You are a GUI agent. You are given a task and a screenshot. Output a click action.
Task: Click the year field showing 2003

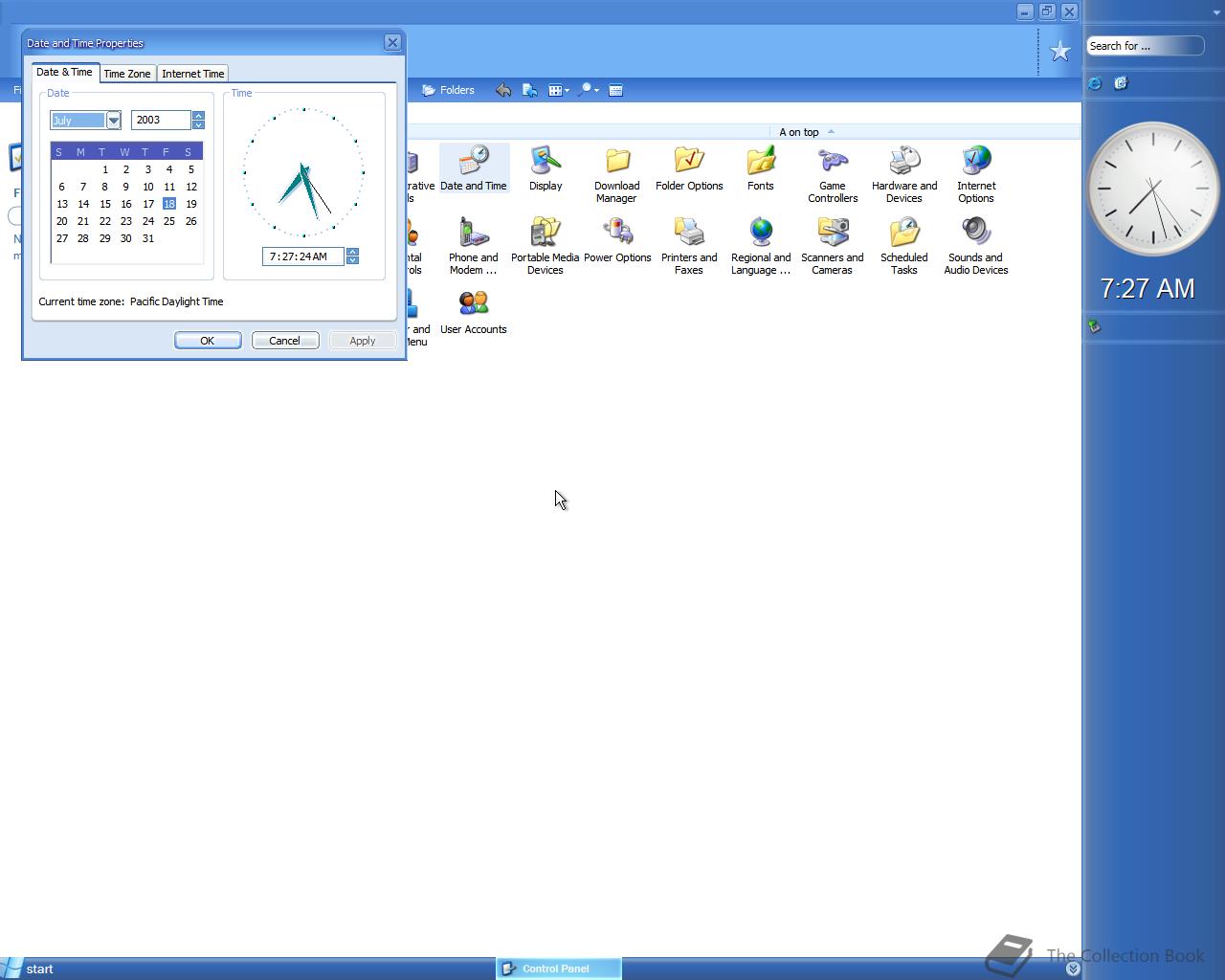pos(161,120)
